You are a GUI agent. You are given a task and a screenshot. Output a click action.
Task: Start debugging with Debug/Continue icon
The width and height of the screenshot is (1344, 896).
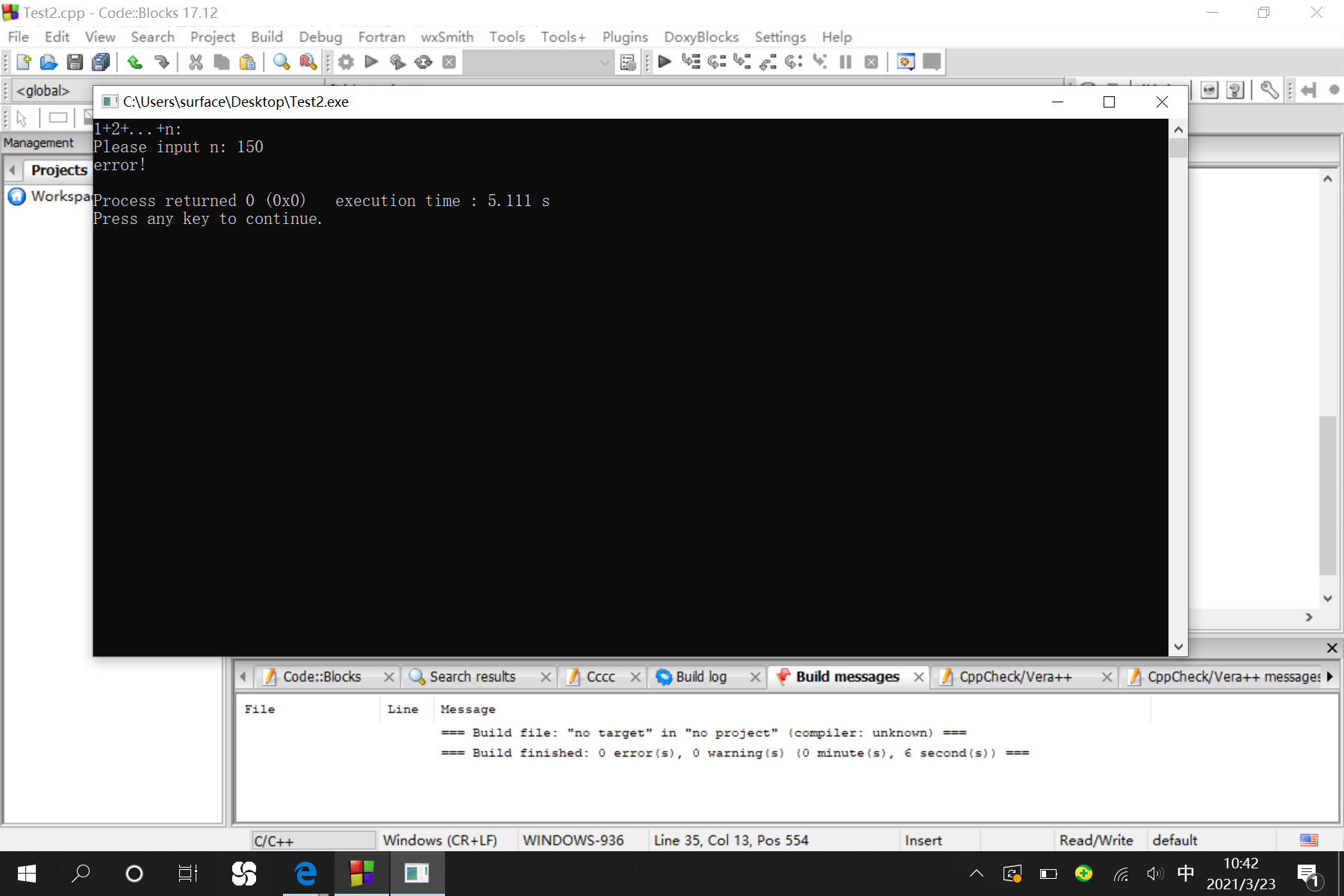click(665, 61)
